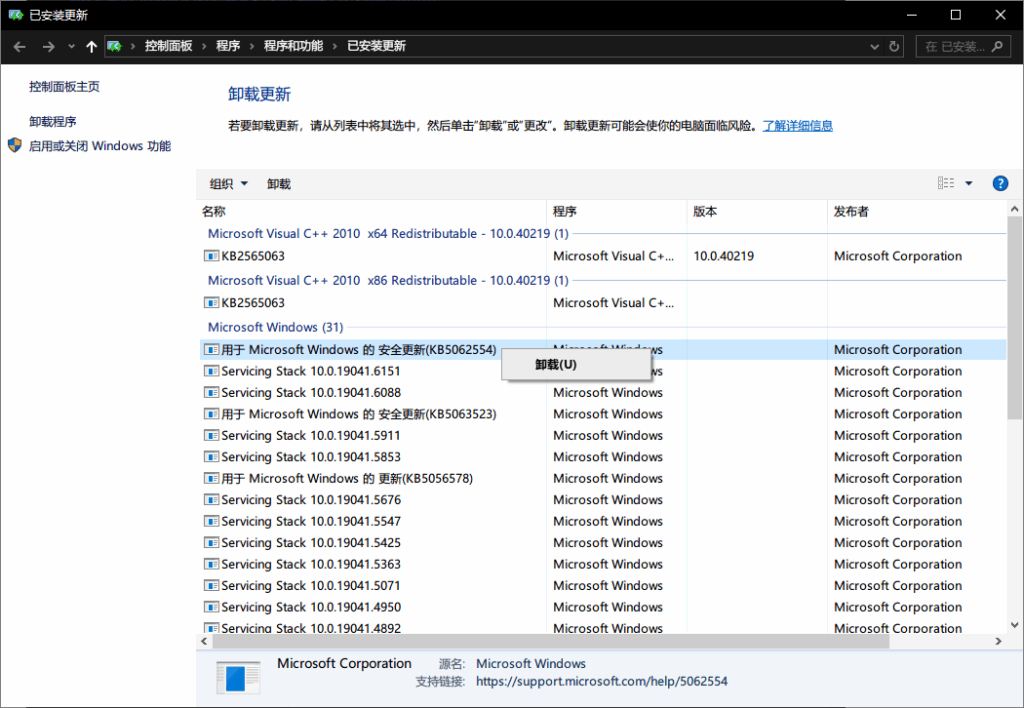The width and height of the screenshot is (1024, 708).
Task: Click horizontal scrollbar right arrow
Action: (x=999, y=641)
